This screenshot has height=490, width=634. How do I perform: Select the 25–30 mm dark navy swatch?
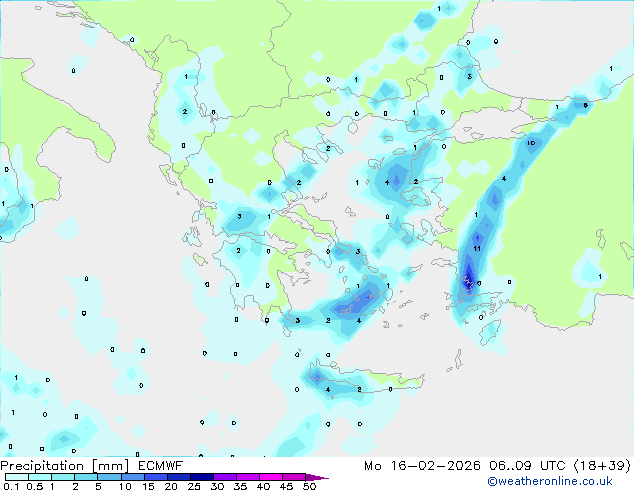[202, 477]
